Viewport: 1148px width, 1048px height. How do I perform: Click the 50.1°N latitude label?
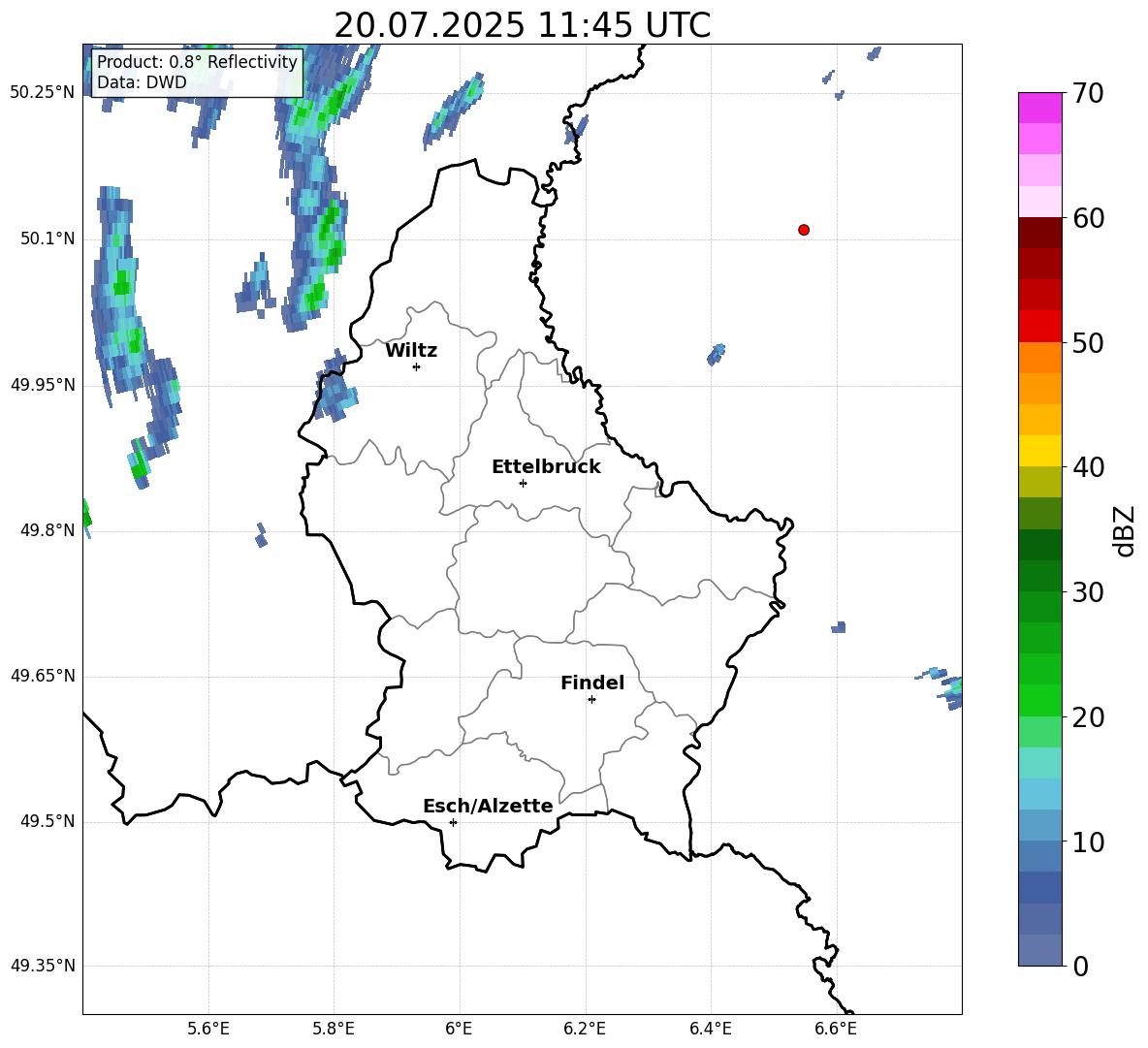[48, 238]
